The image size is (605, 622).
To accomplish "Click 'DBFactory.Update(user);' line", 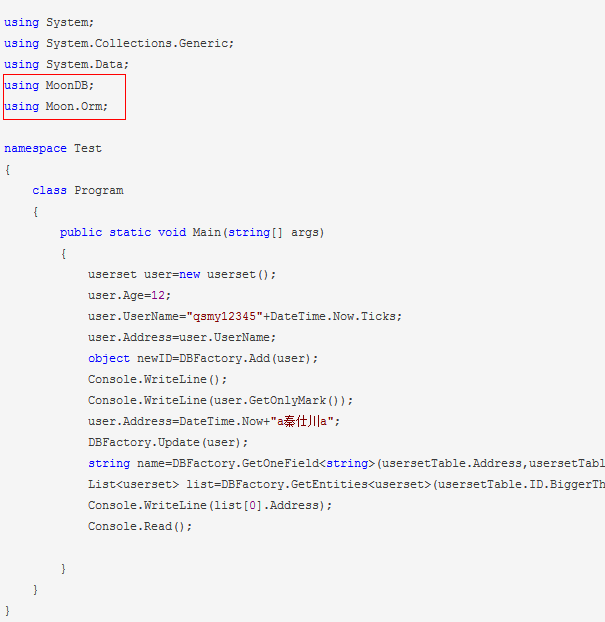I will pyautogui.click(x=168, y=443).
